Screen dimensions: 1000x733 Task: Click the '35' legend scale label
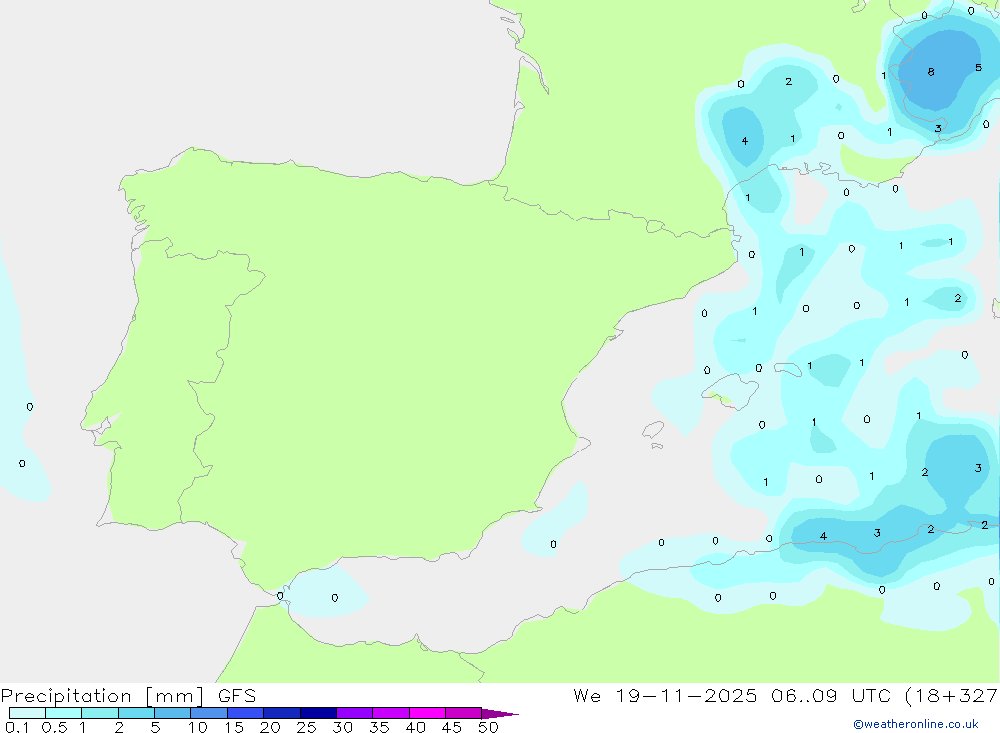(379, 727)
